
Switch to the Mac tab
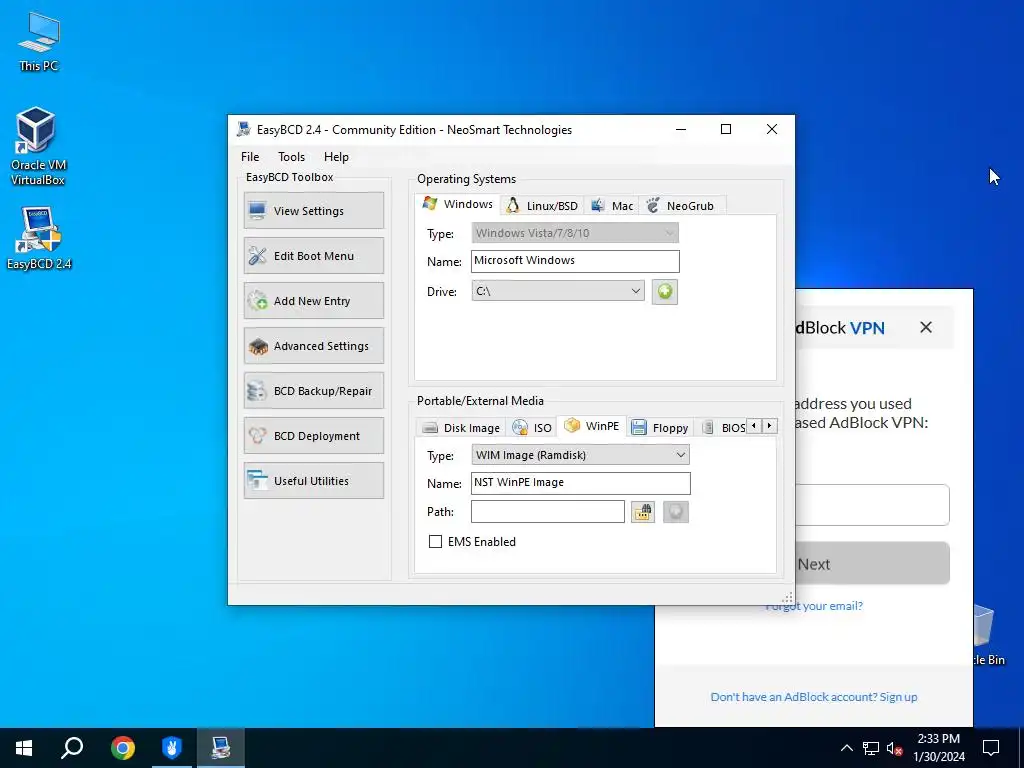pos(612,206)
